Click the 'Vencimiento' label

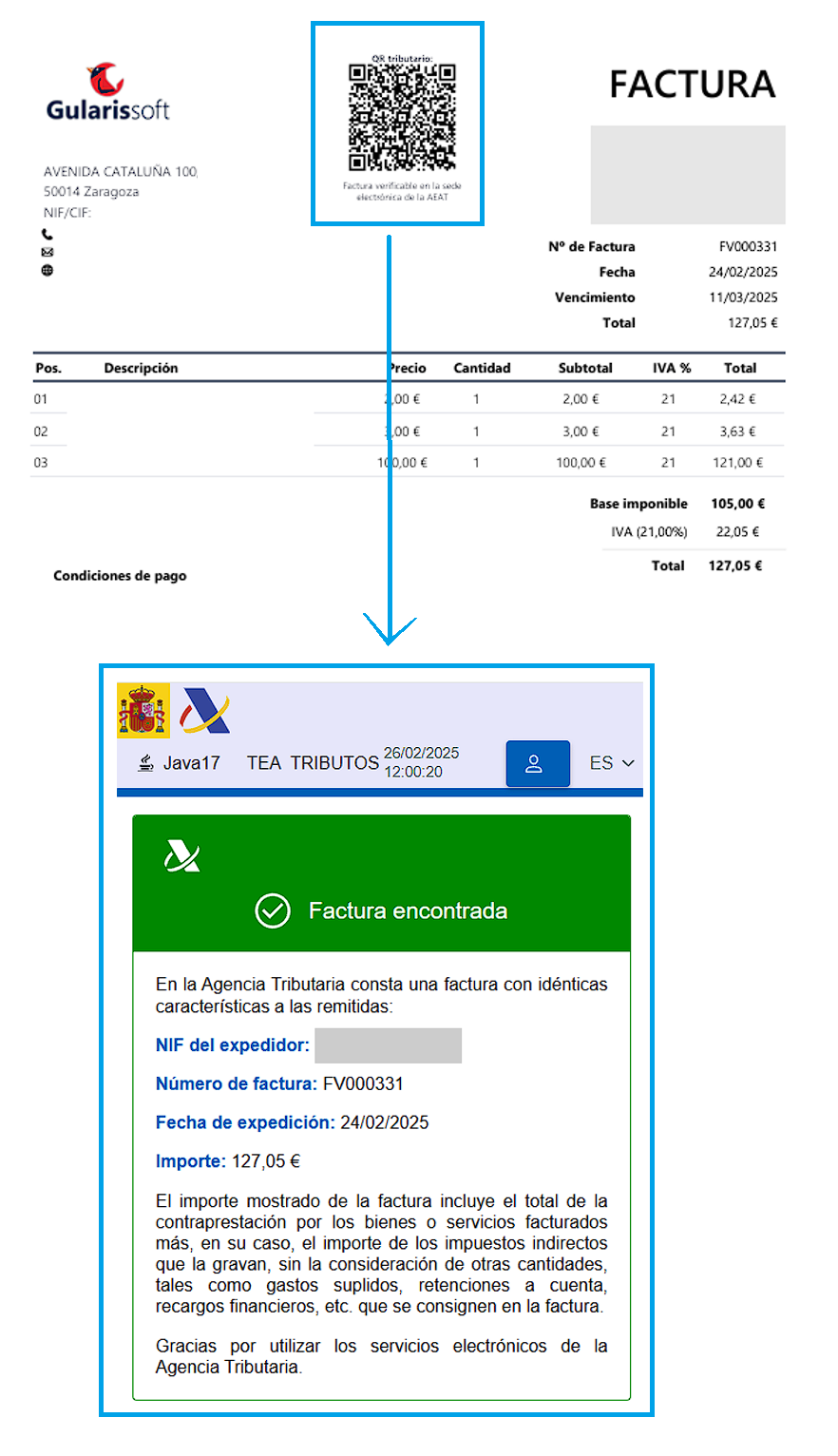(x=595, y=297)
